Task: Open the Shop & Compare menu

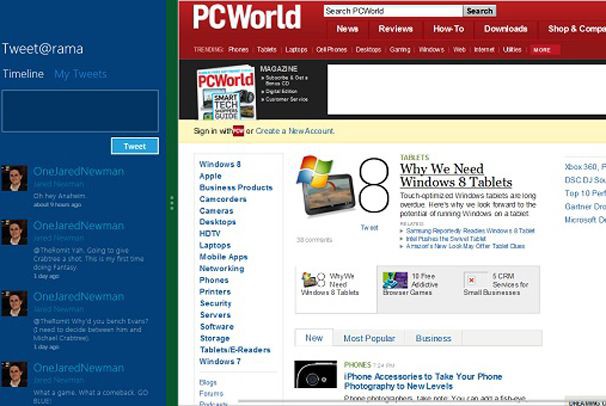Action: click(x=576, y=29)
